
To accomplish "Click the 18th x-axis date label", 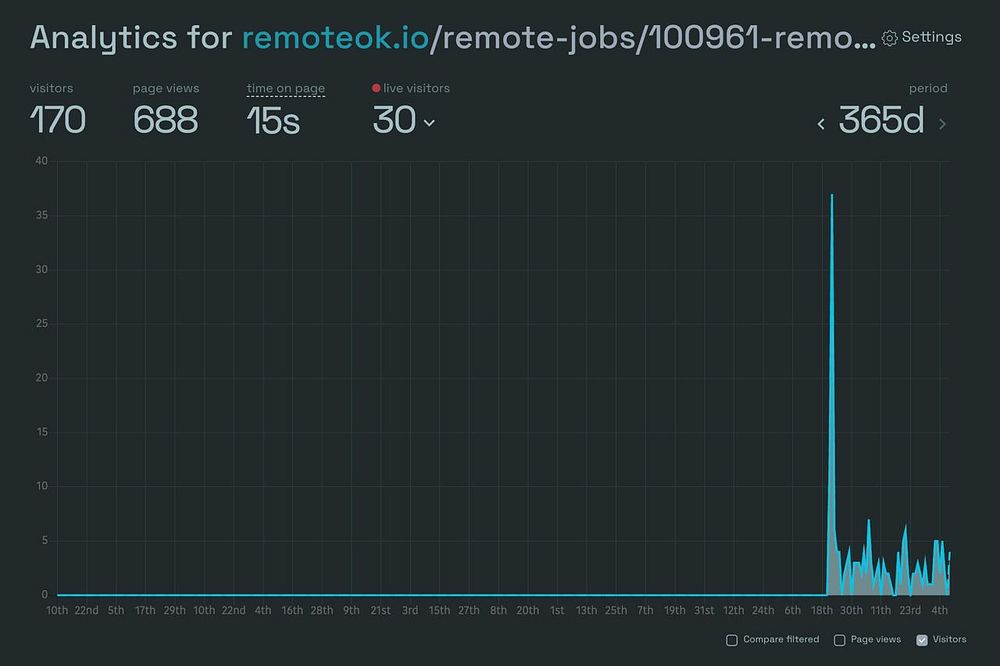I will [821, 610].
